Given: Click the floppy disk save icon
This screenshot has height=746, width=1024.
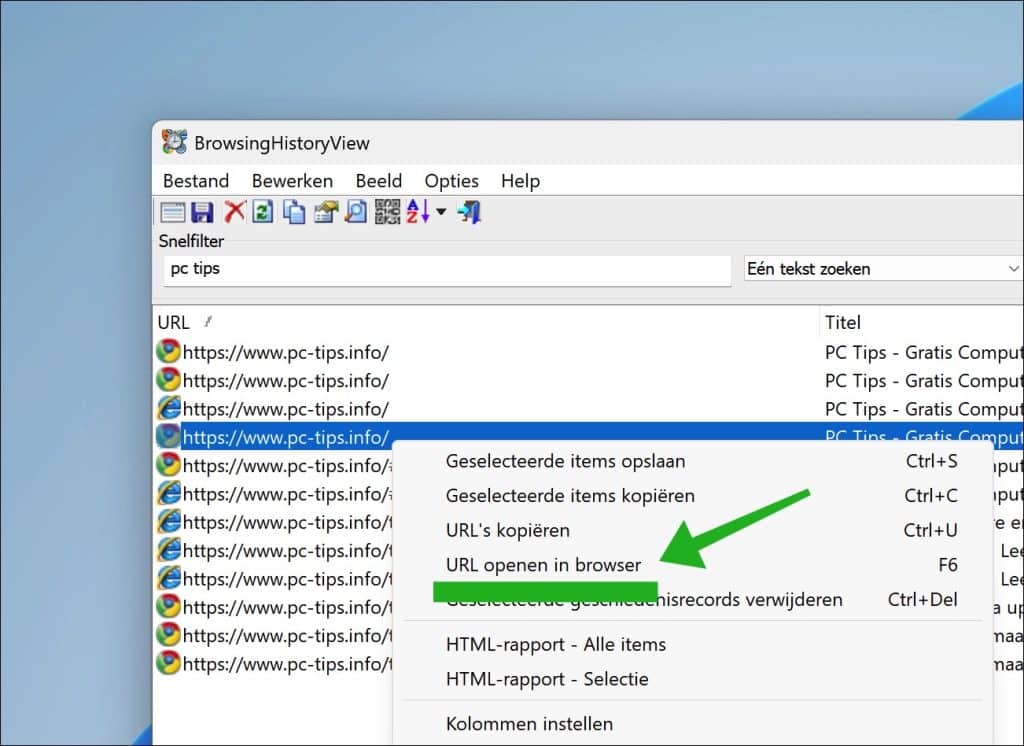Looking at the screenshot, I should click(202, 212).
